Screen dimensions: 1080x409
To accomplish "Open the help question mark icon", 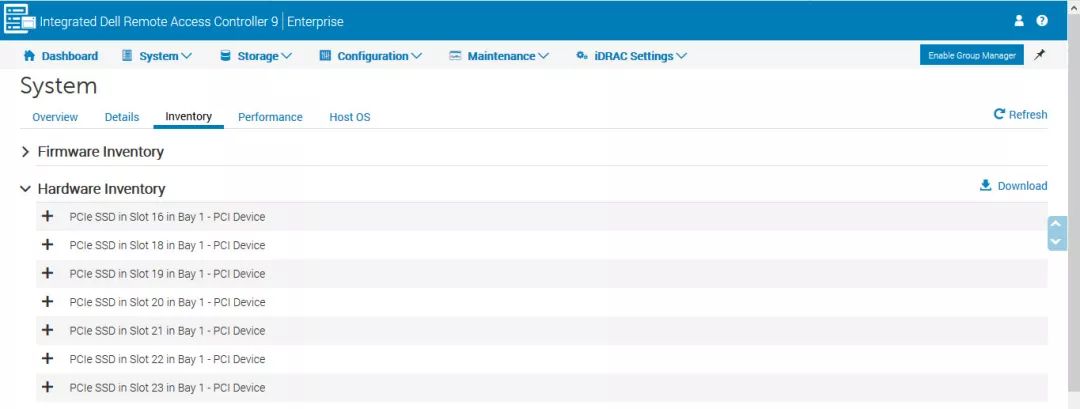I will (1042, 21).
